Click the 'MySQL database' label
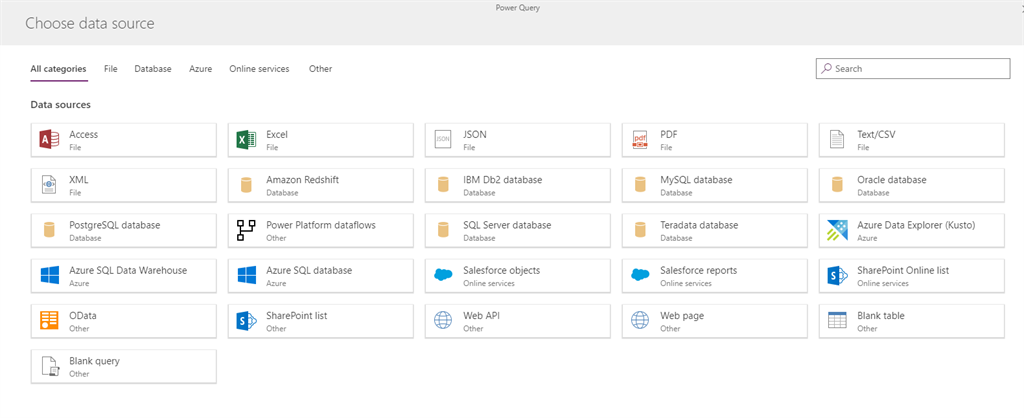 [x=696, y=180]
